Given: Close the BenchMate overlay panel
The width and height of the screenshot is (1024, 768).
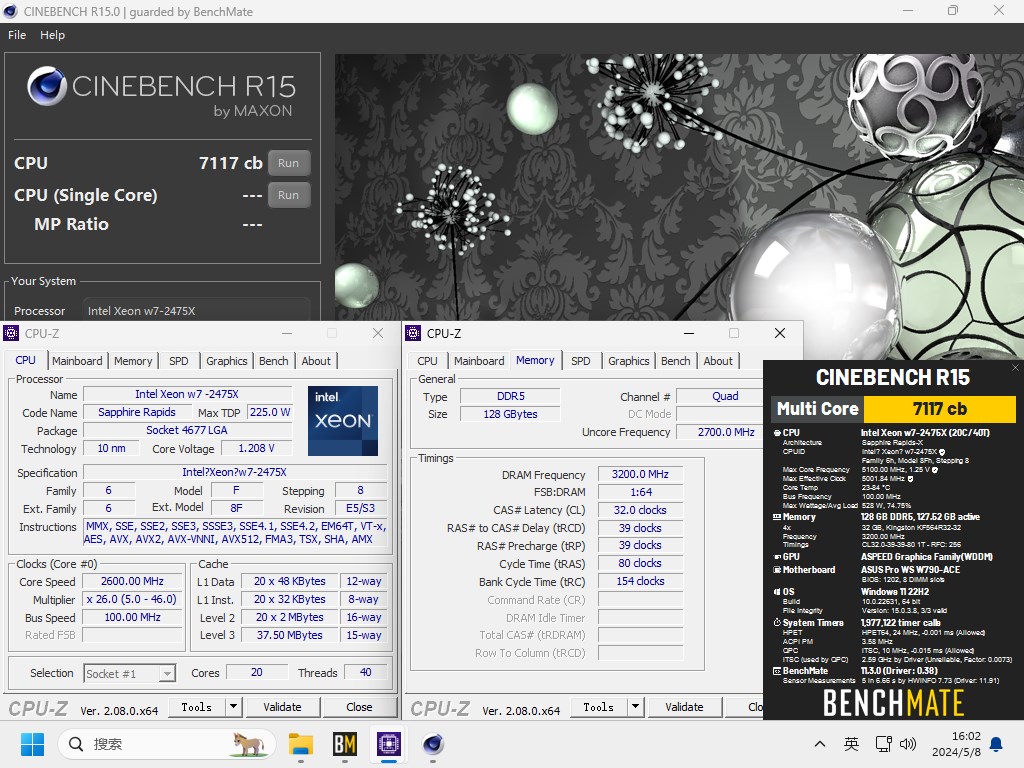Looking at the screenshot, I should tap(1016, 368).
